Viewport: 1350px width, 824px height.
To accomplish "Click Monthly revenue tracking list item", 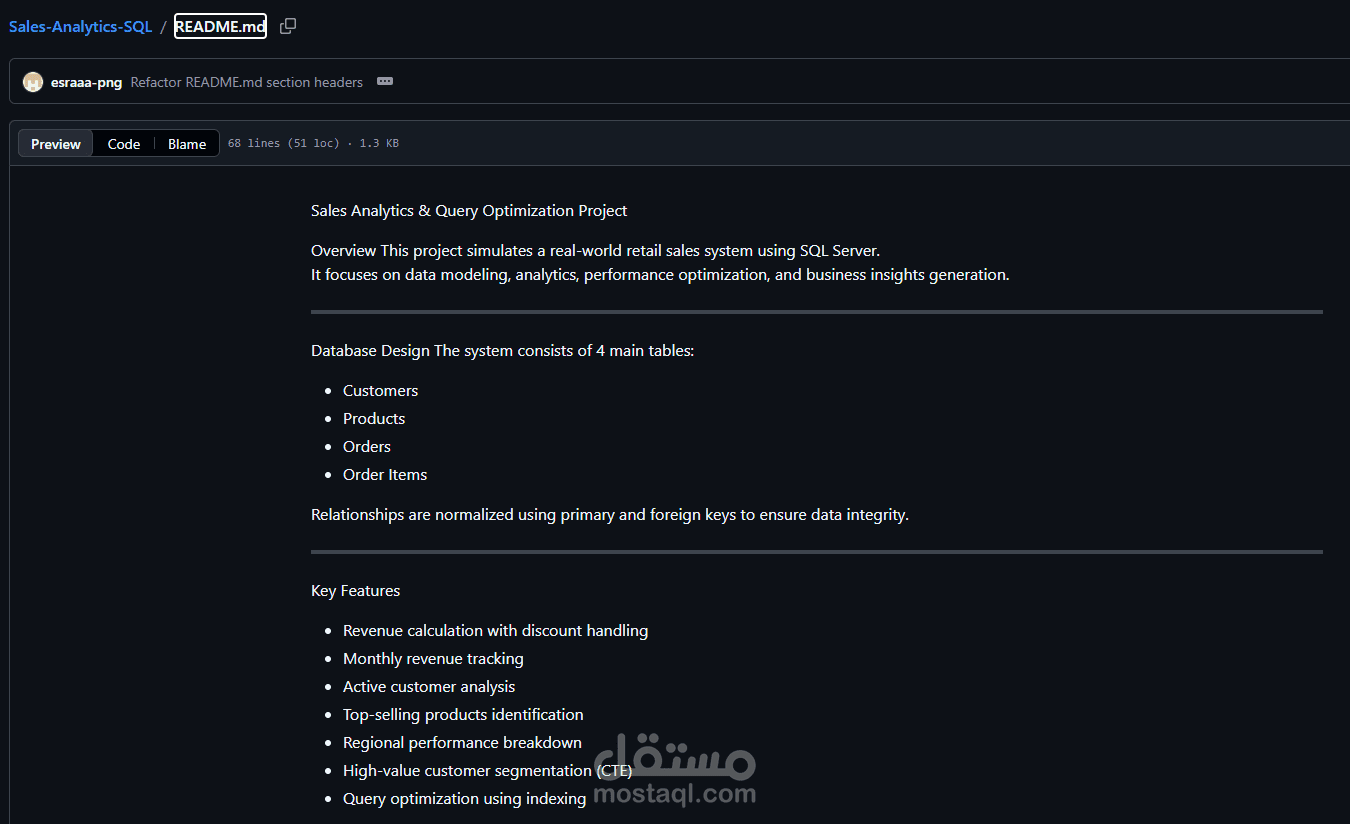I will tap(433, 659).
